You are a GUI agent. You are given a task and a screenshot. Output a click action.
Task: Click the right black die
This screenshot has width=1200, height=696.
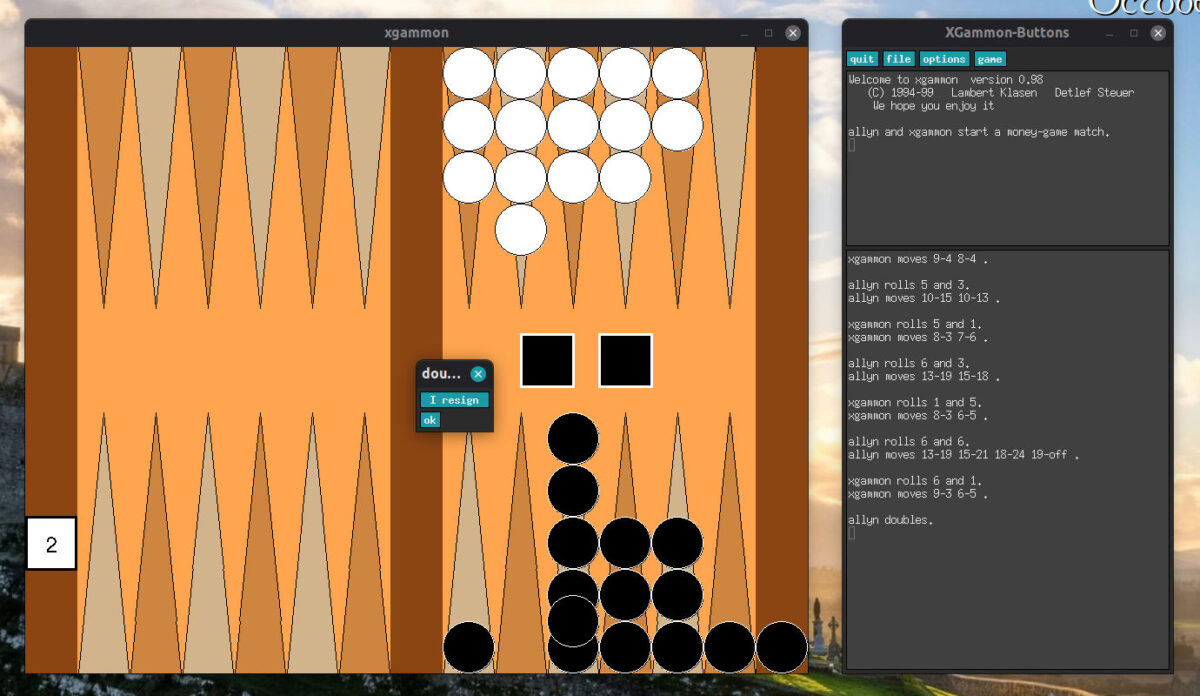click(626, 361)
